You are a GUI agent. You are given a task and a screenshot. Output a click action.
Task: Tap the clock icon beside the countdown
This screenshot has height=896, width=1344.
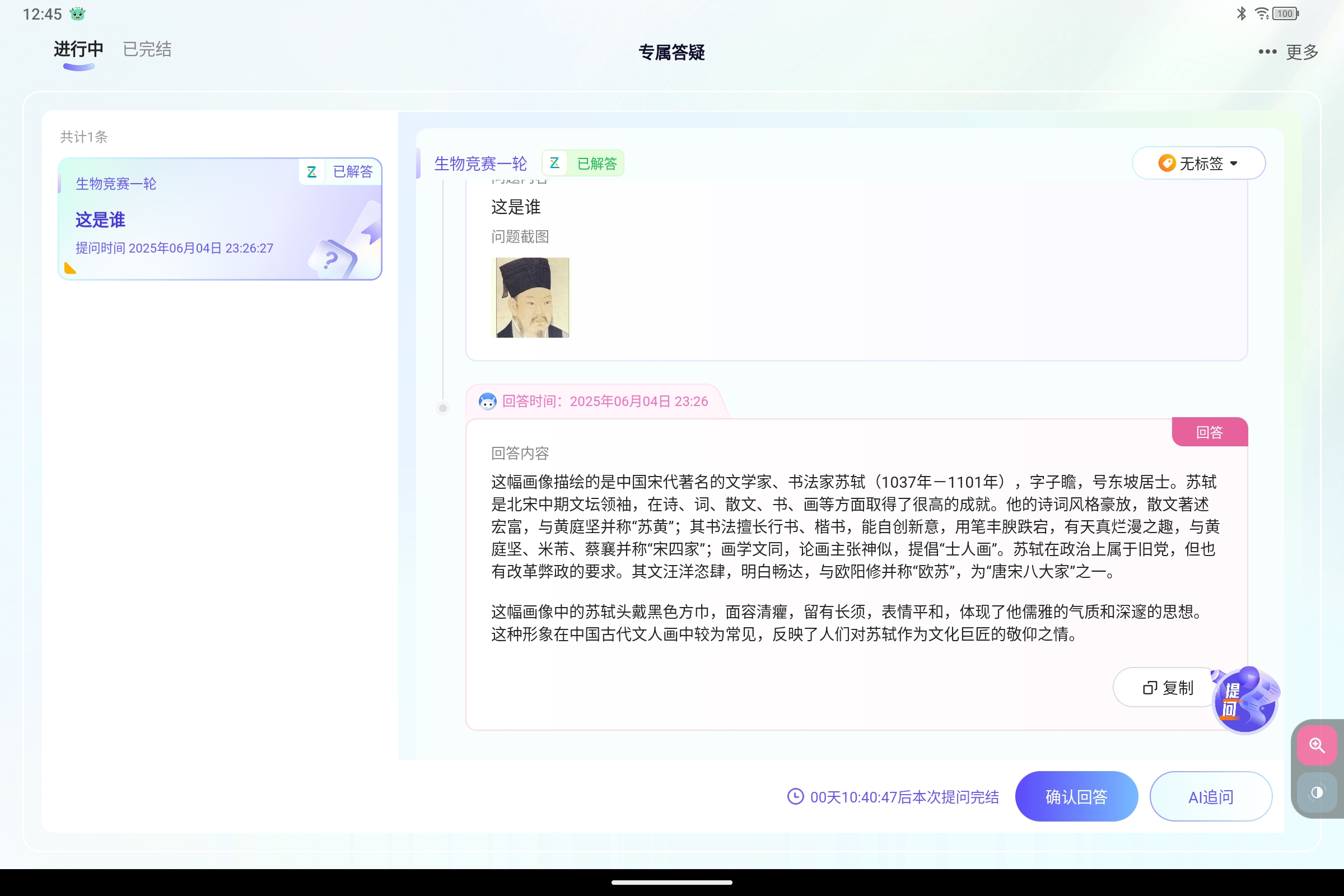tap(795, 796)
